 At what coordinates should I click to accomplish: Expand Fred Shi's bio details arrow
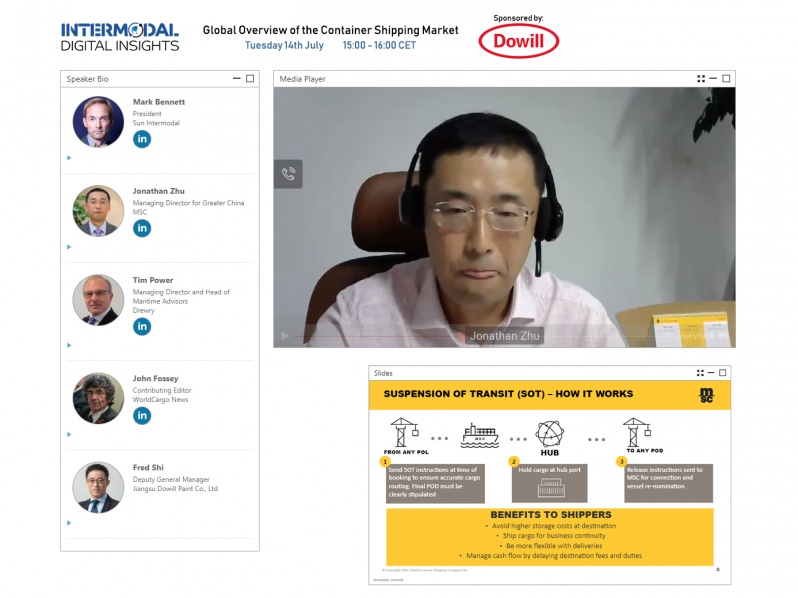tap(69, 522)
